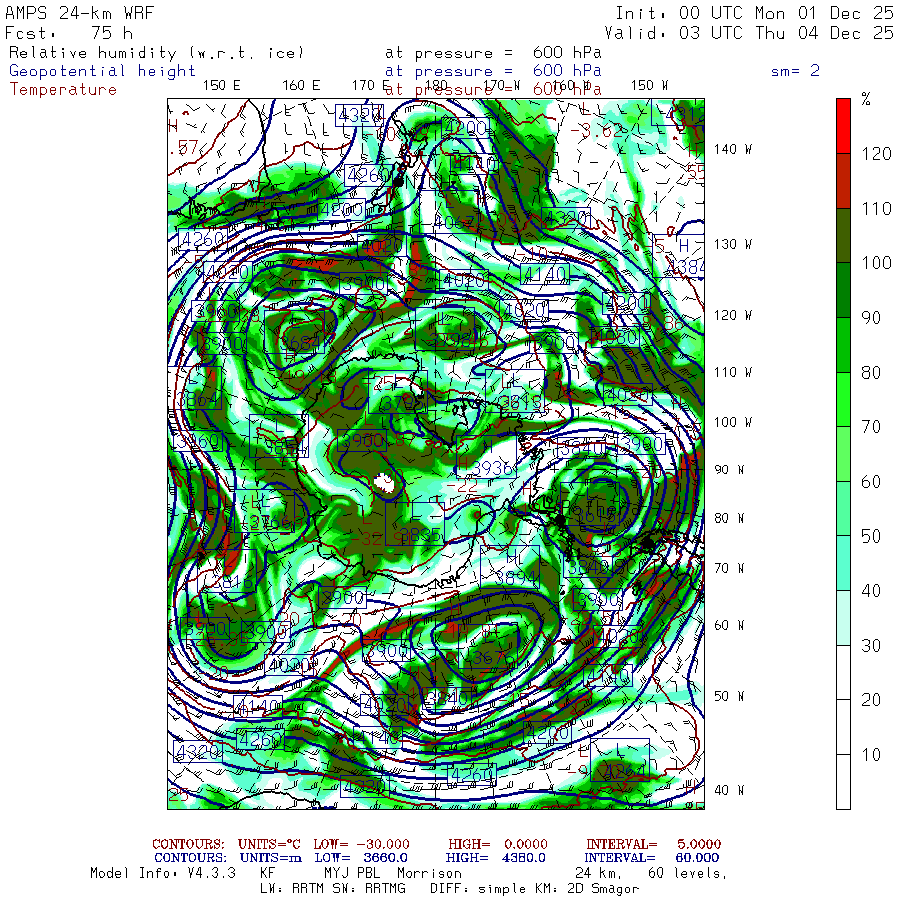The width and height of the screenshot is (900, 900).
Task: Click the 'INTERVAL= 5.0000' text
Action: [653, 844]
